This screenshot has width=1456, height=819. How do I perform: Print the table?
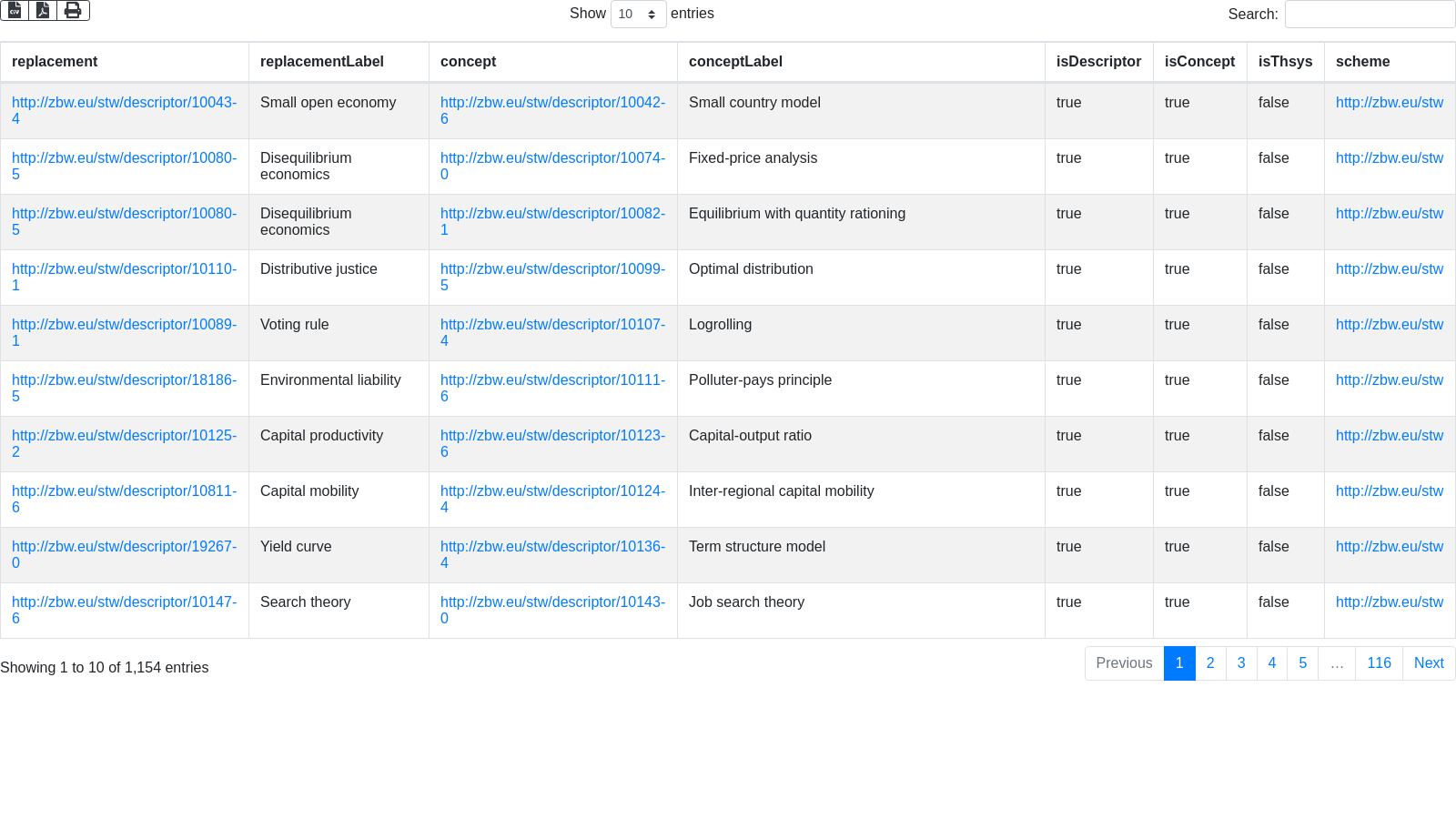pyautogui.click(x=73, y=10)
